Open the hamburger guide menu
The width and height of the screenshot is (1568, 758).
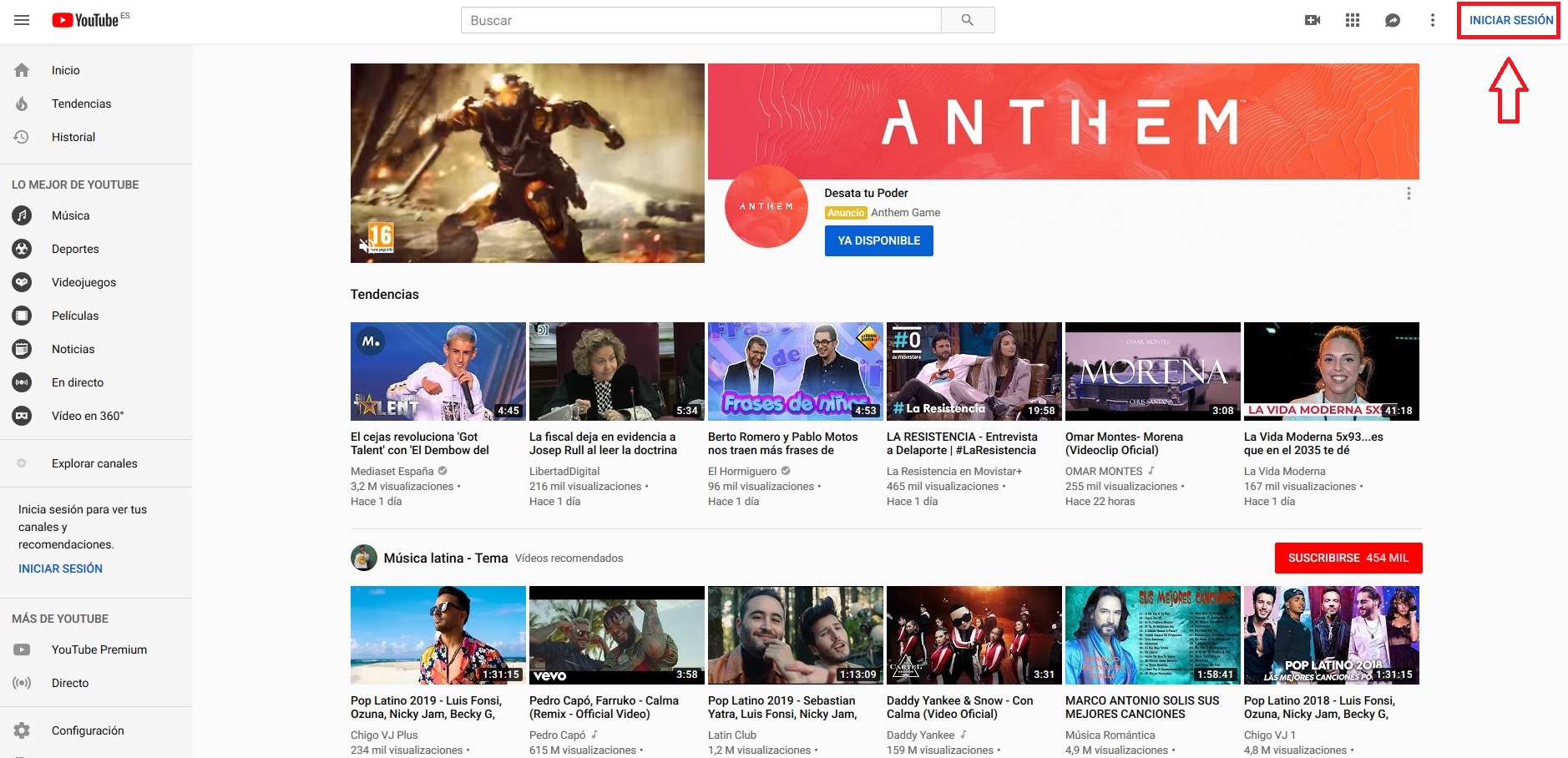click(22, 20)
